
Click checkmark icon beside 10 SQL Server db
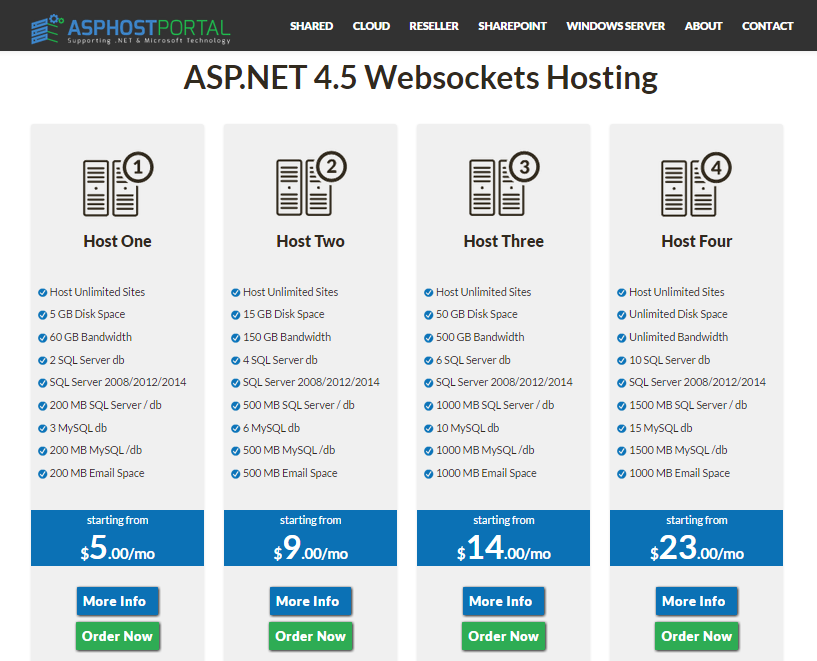(x=621, y=360)
